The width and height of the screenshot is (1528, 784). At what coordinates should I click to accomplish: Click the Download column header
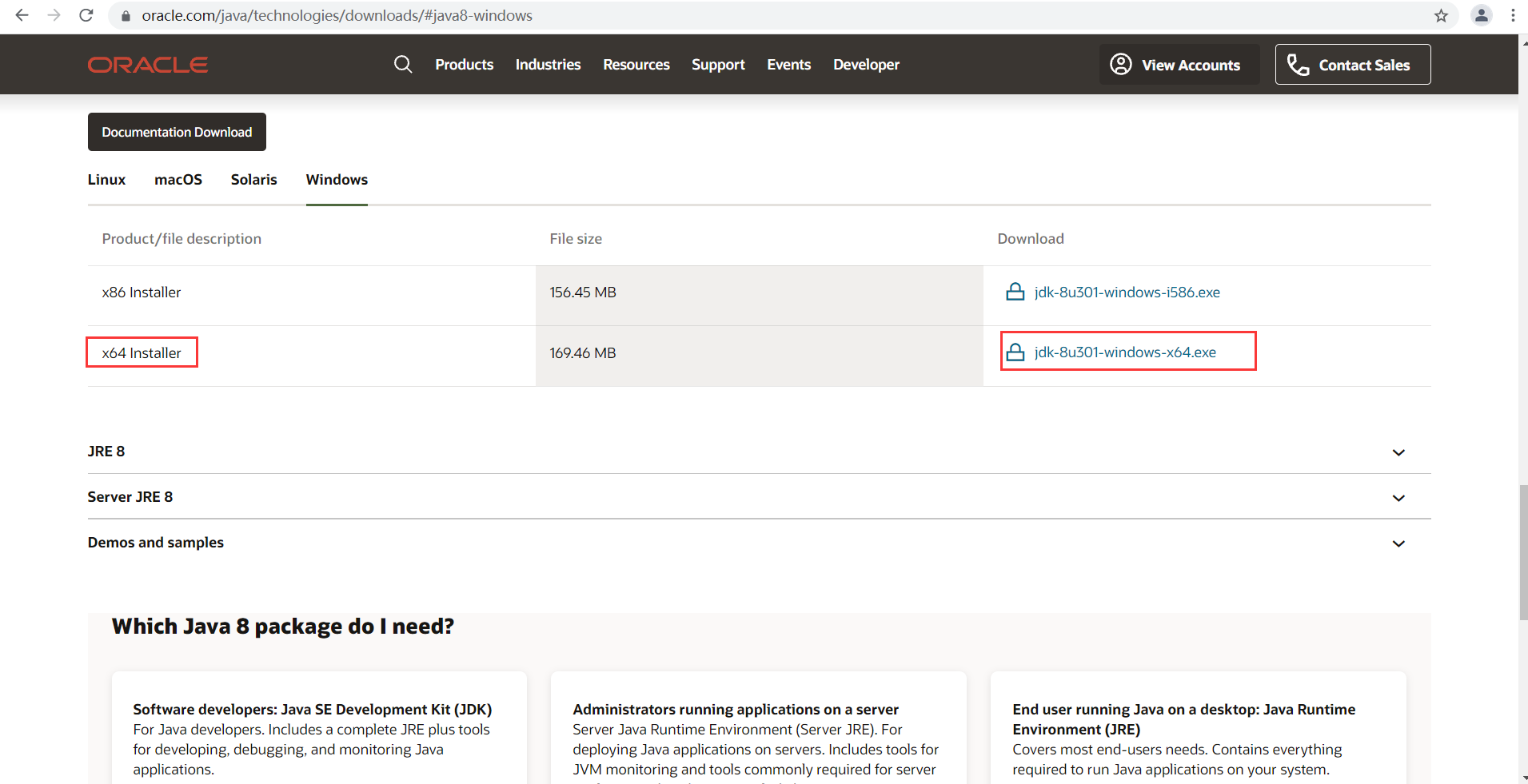pyautogui.click(x=1031, y=239)
